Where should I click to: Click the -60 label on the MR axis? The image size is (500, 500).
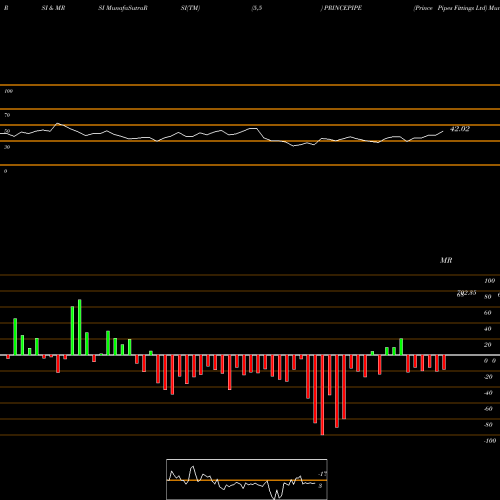(488, 409)
